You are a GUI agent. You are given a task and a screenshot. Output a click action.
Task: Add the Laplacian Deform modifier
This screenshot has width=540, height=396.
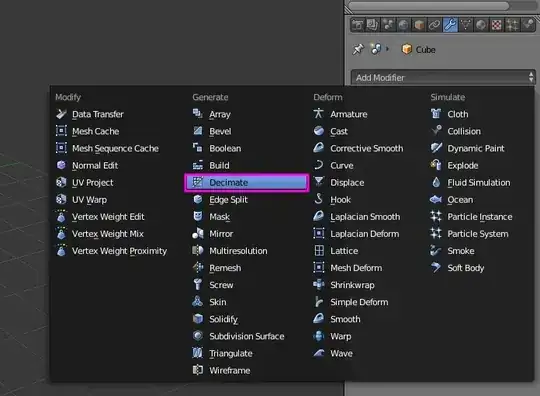click(x=356, y=234)
